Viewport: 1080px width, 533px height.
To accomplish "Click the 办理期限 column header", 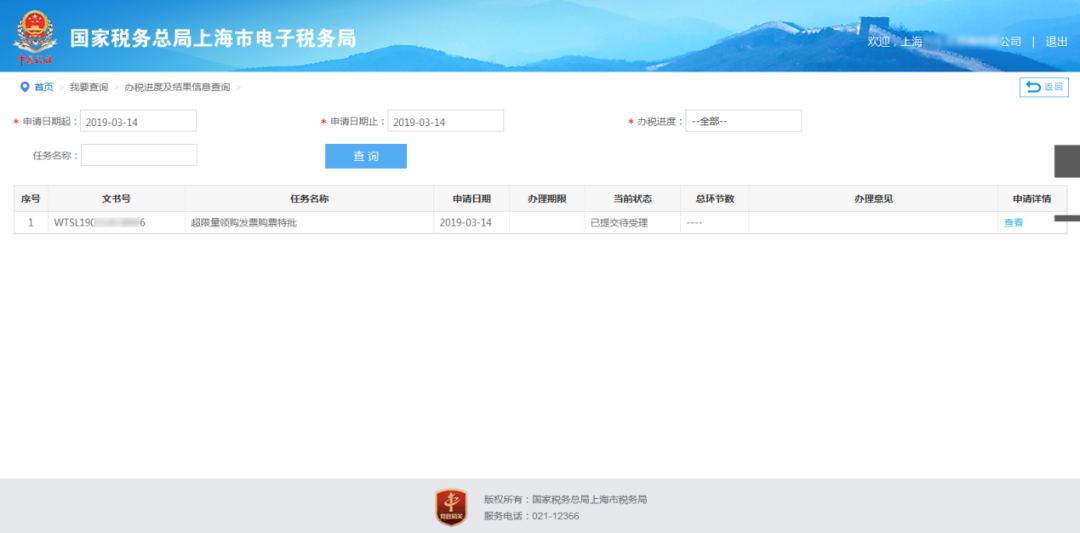I will coord(547,198).
